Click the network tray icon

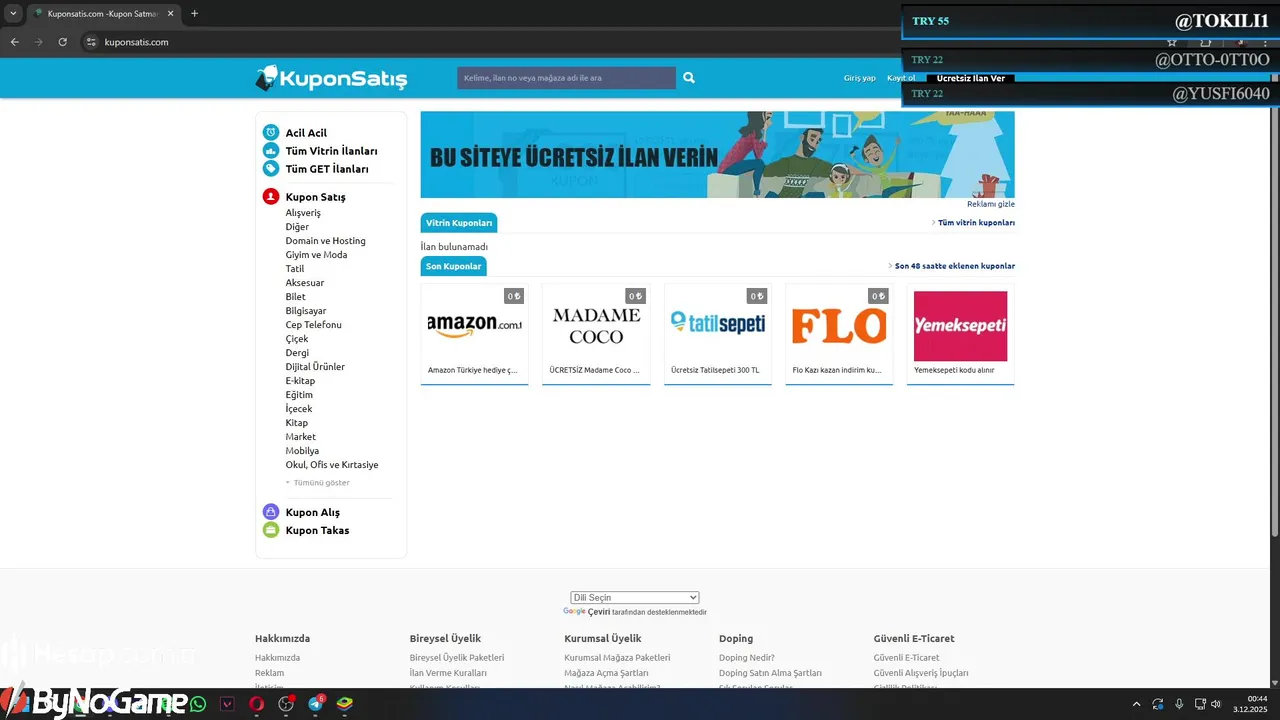point(1201,704)
